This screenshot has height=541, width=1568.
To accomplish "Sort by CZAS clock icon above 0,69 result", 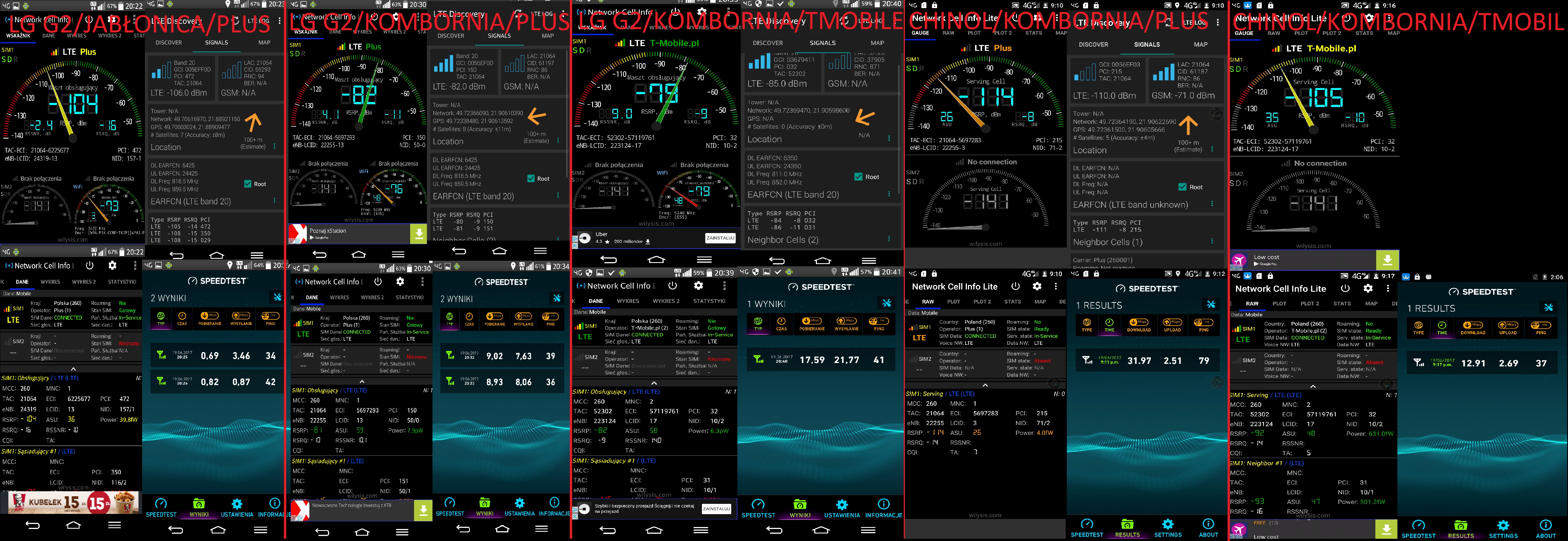I will [182, 318].
